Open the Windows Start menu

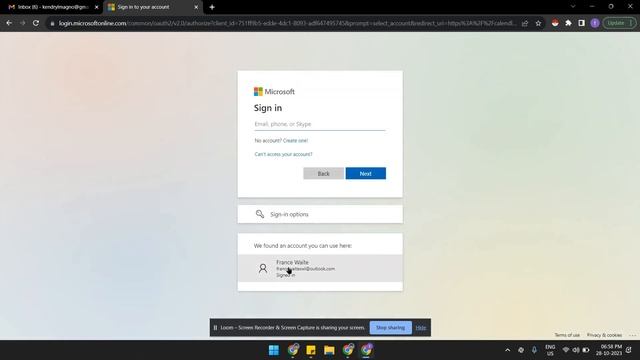pyautogui.click(x=274, y=350)
